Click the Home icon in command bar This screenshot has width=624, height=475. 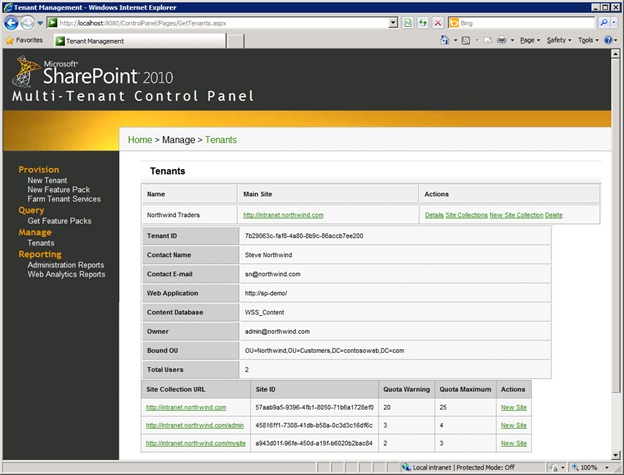click(445, 41)
